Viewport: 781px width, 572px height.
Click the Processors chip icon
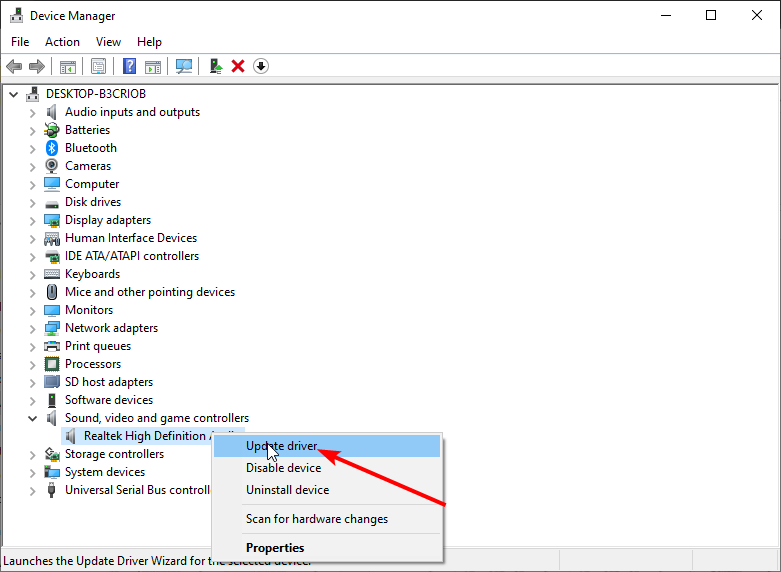(x=52, y=364)
